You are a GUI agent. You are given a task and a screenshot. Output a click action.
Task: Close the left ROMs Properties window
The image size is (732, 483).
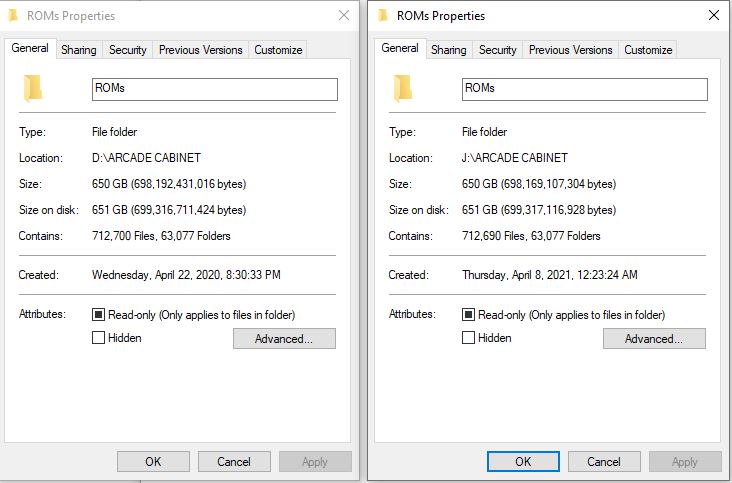pyautogui.click(x=344, y=15)
